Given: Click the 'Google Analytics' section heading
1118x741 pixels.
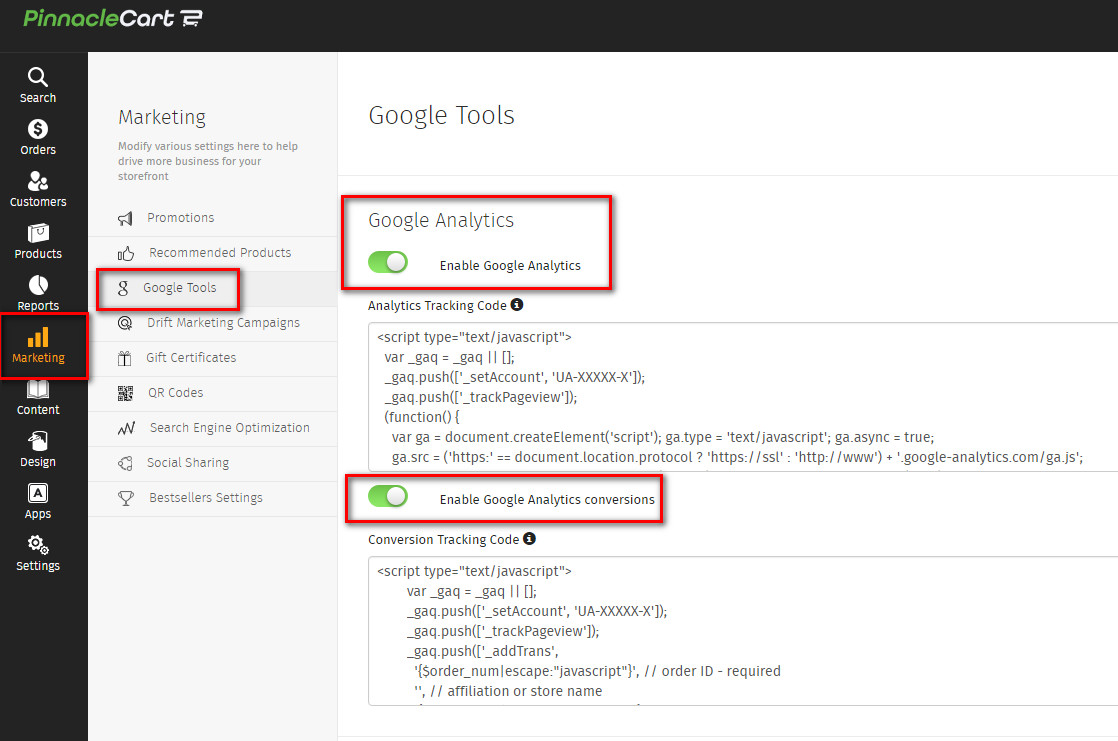Looking at the screenshot, I should coord(441,220).
